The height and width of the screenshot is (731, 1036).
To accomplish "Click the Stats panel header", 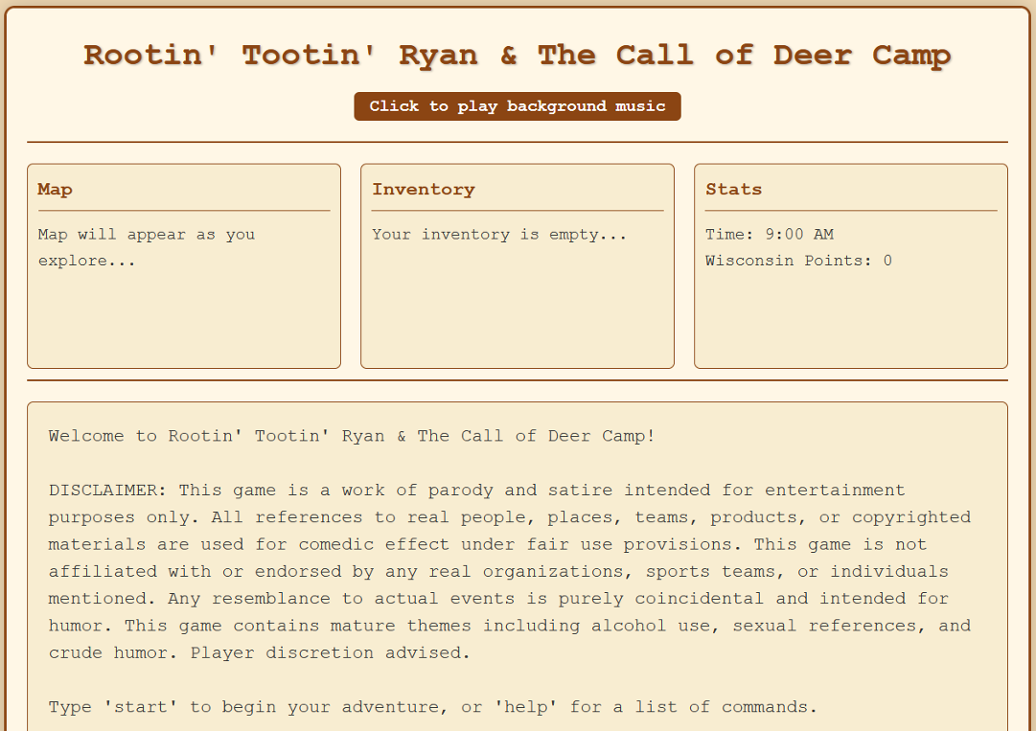I will coord(733,189).
